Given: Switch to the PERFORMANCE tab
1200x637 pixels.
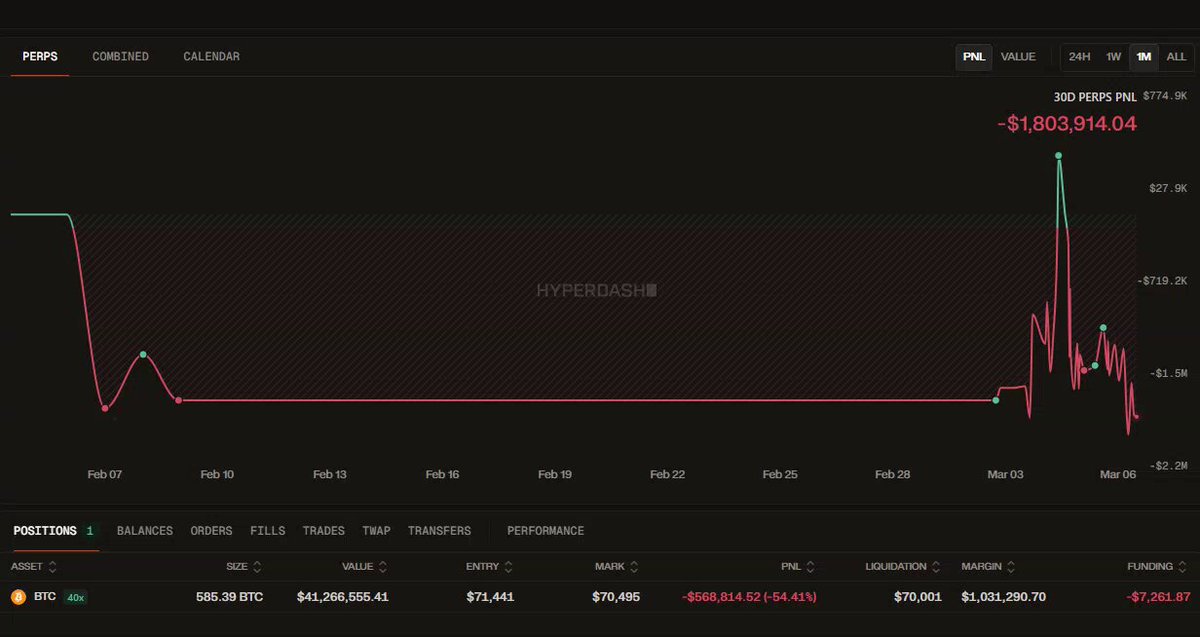Looking at the screenshot, I should 545,531.
